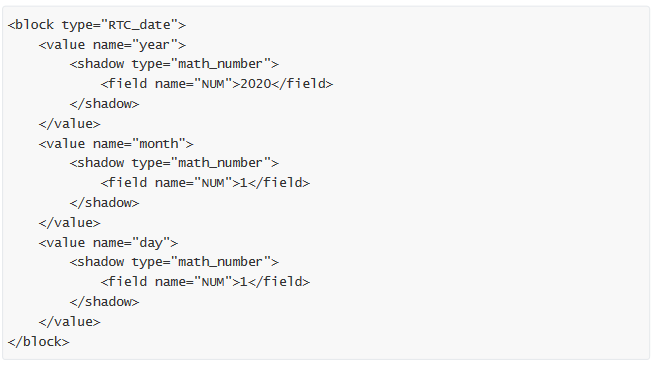Click the 2020 number in year field
Viewport: 655px width, 365px height.
256,84
